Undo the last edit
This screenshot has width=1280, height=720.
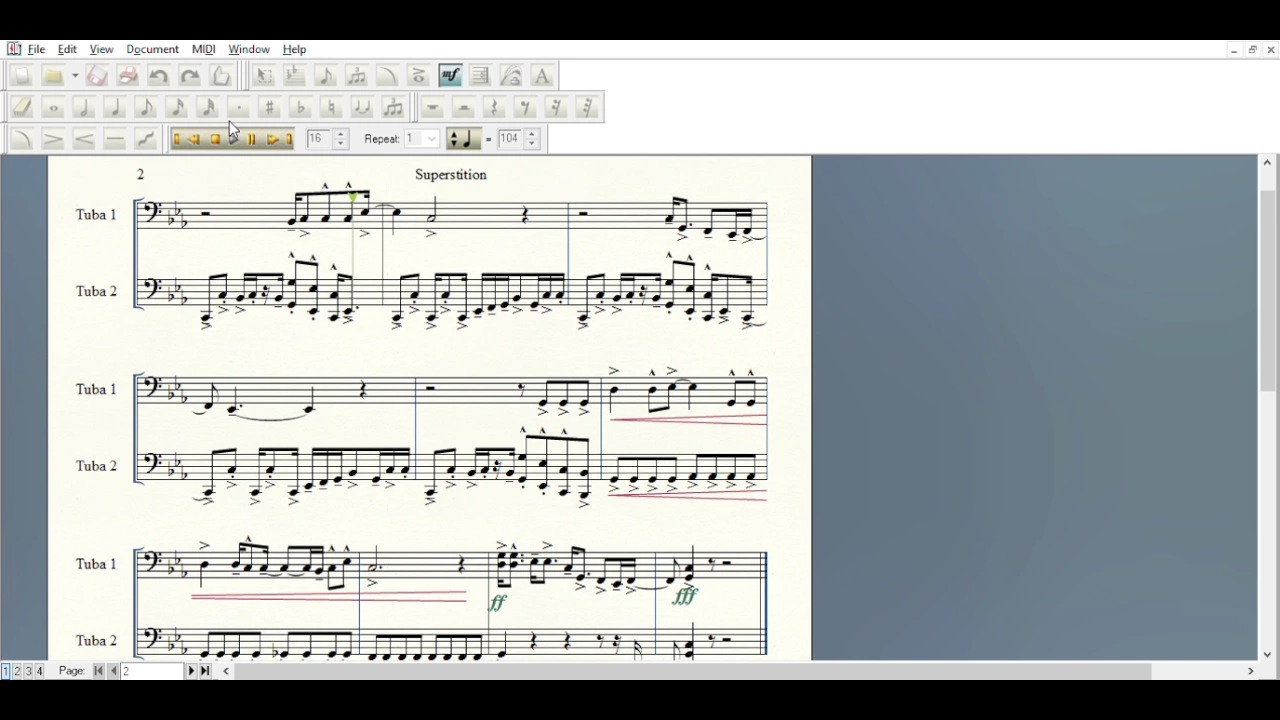coord(159,76)
